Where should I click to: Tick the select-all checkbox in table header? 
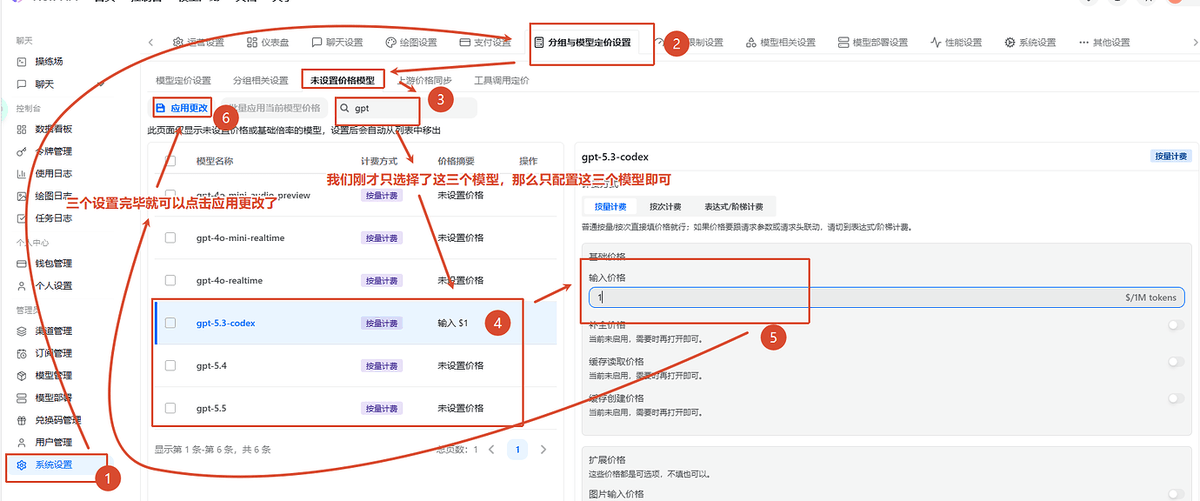(170, 161)
